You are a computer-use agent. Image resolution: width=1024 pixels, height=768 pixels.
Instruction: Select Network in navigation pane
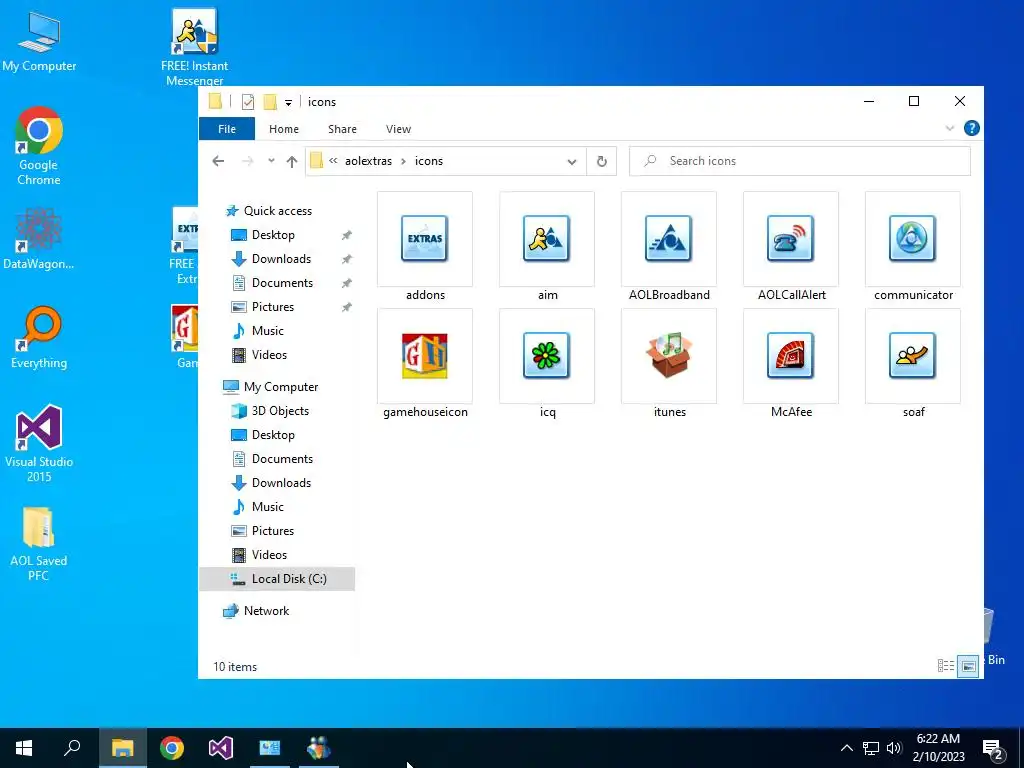[x=266, y=611]
